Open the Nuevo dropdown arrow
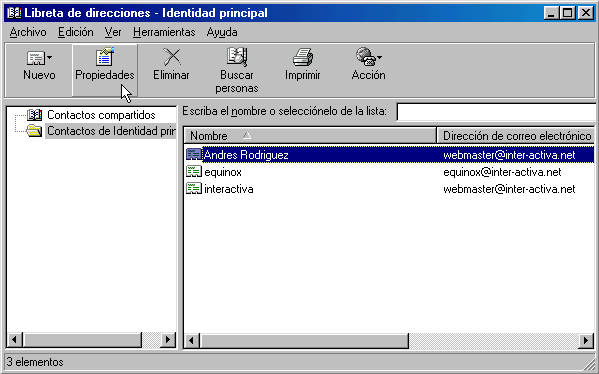 pyautogui.click(x=49, y=58)
